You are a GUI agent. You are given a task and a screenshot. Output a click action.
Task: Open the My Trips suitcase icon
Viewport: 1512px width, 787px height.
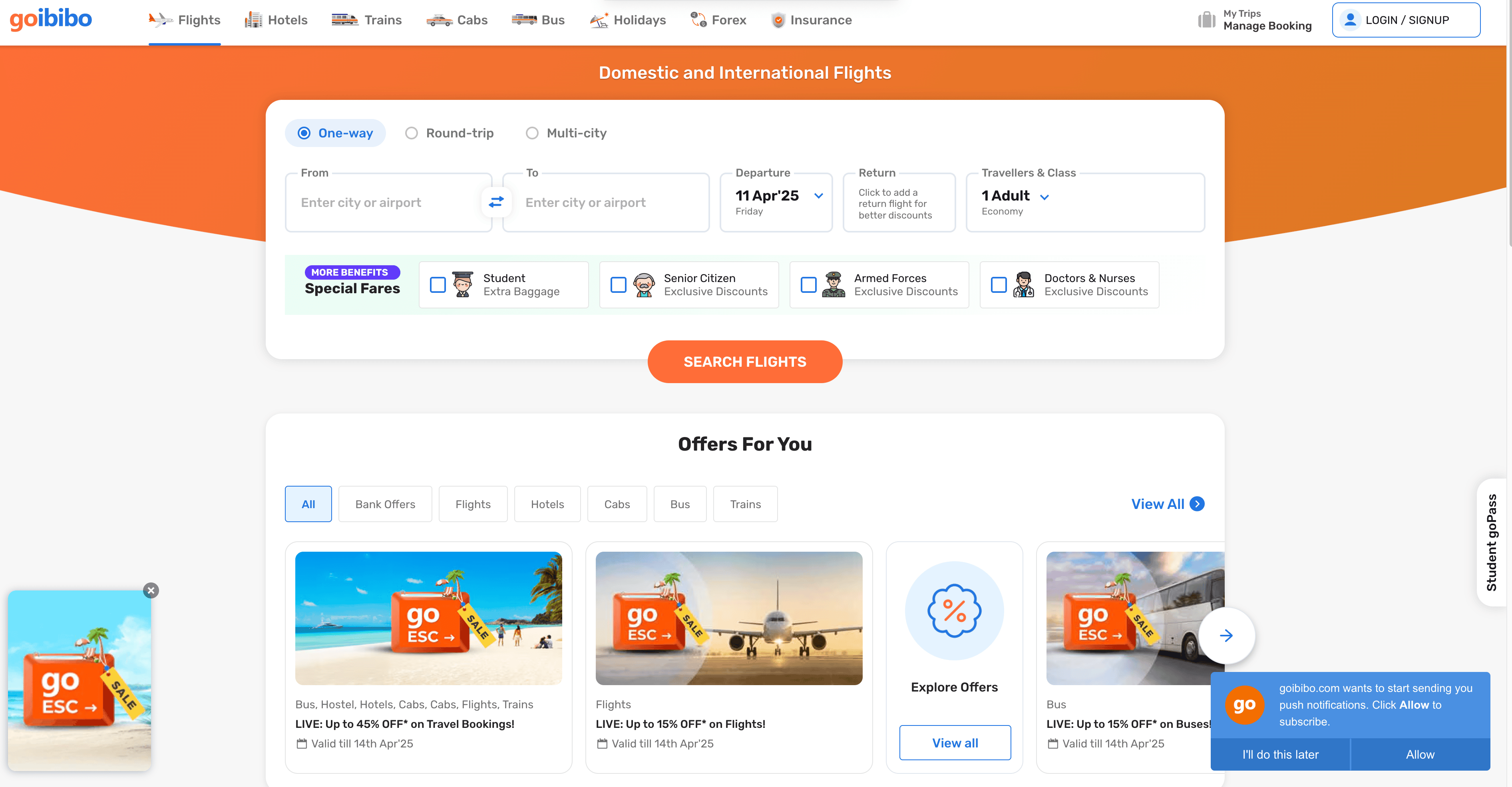[1206, 20]
